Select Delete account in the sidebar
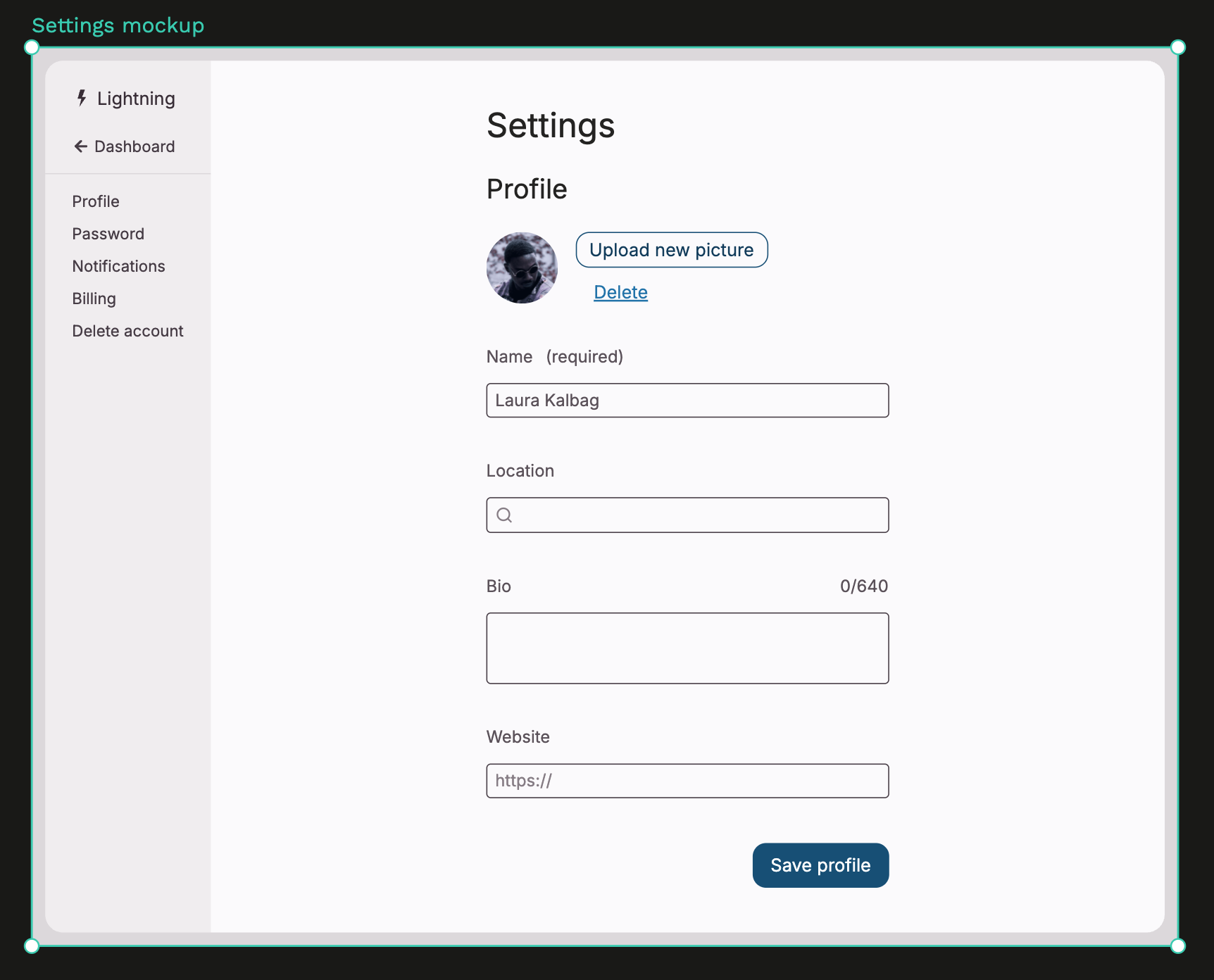The width and height of the screenshot is (1214, 980). coord(127,331)
